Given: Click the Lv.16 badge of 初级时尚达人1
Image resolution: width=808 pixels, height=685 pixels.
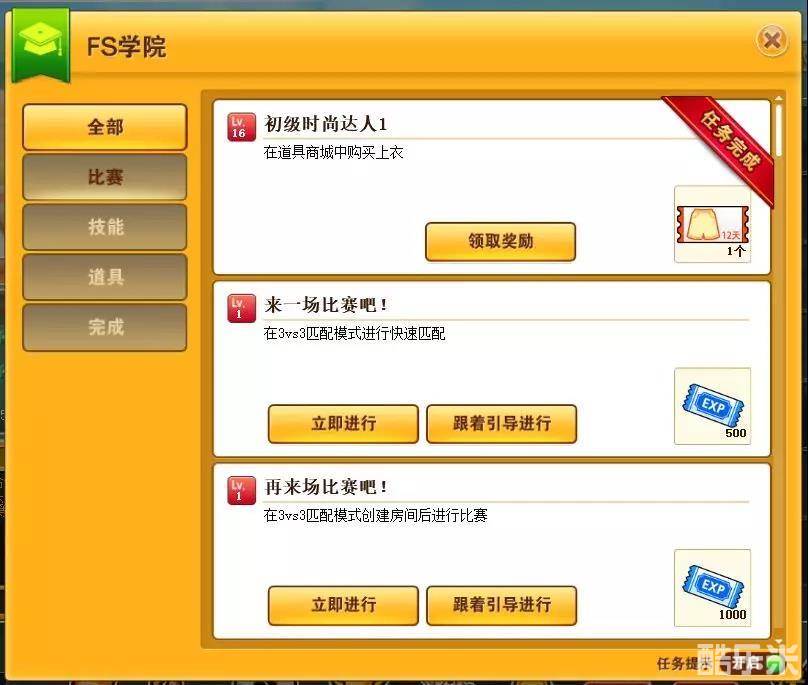Looking at the screenshot, I should (241, 127).
